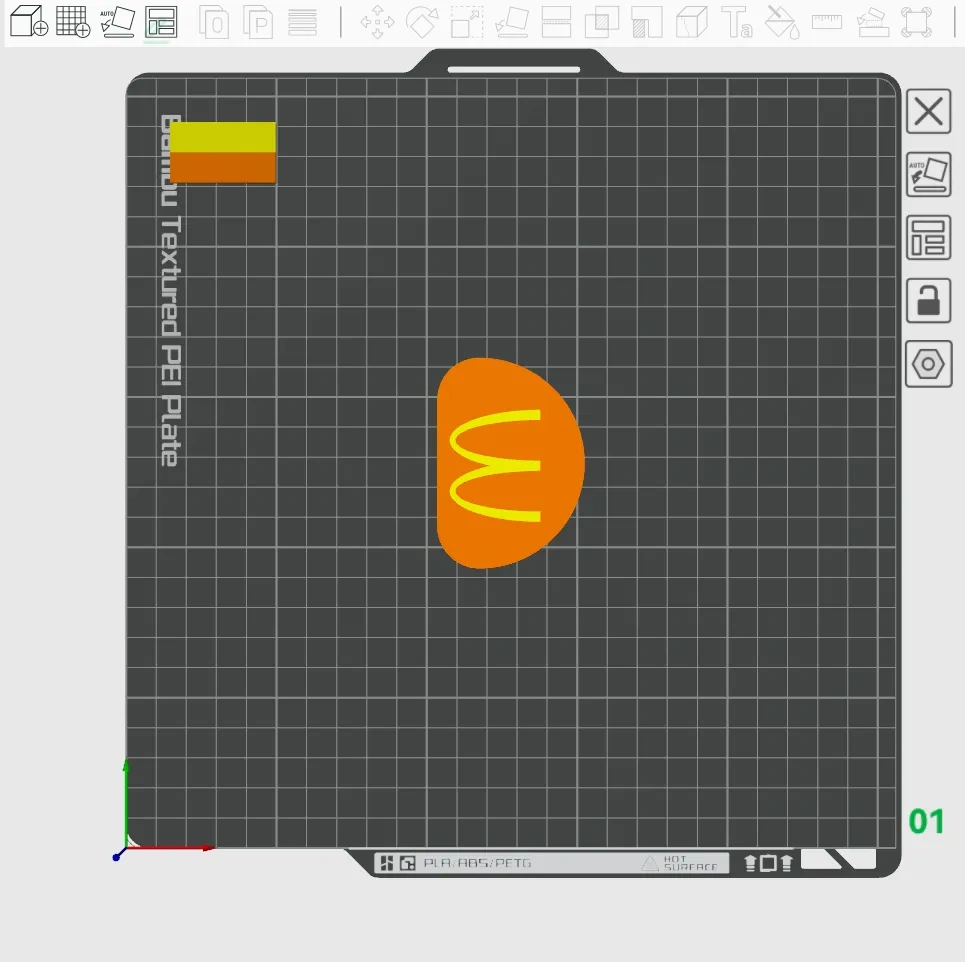The height and width of the screenshot is (962, 965).
Task: Auto orient objects from the top toolbar
Action: pyautogui.click(x=118, y=22)
